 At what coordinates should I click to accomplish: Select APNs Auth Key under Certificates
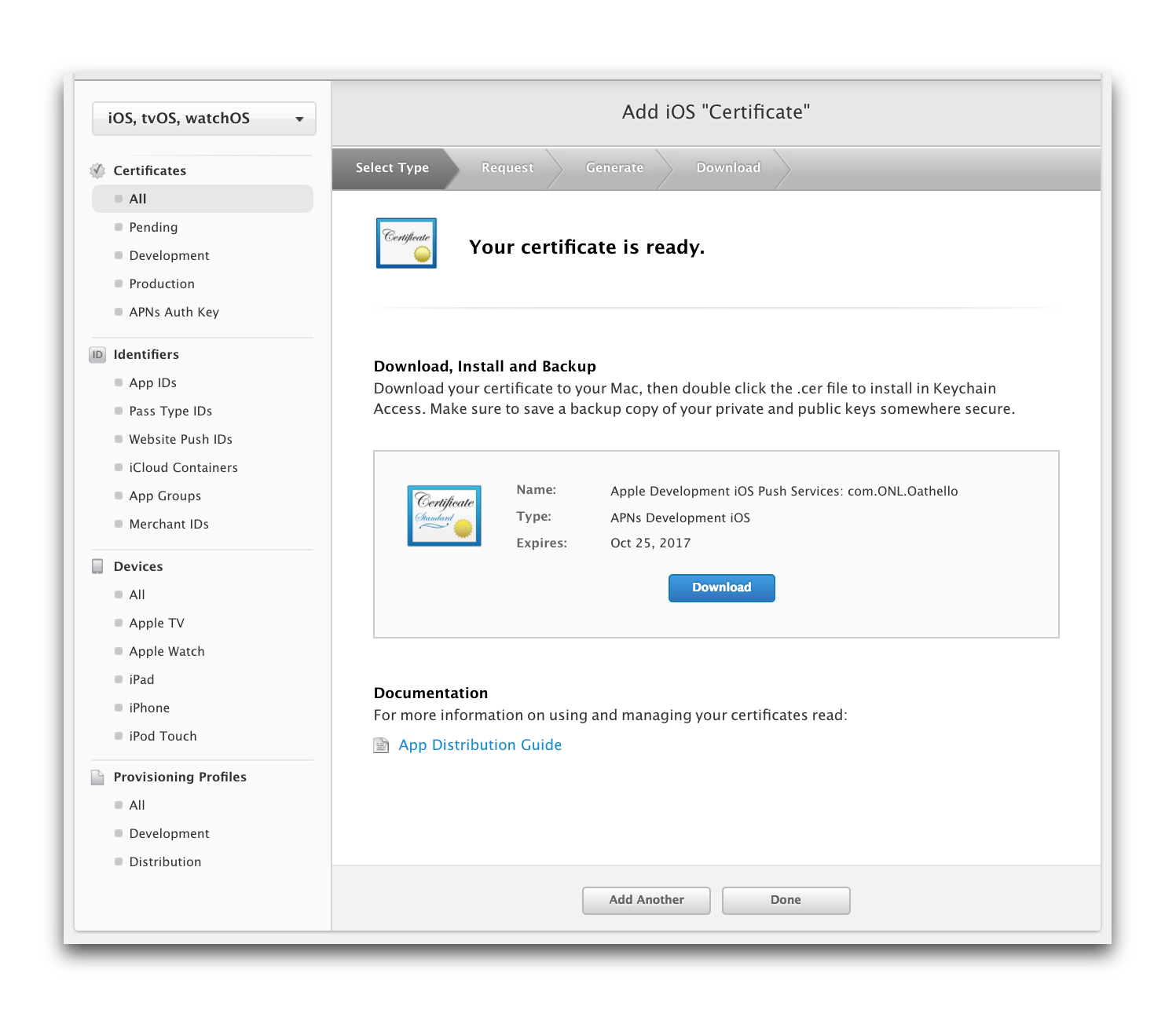click(174, 312)
